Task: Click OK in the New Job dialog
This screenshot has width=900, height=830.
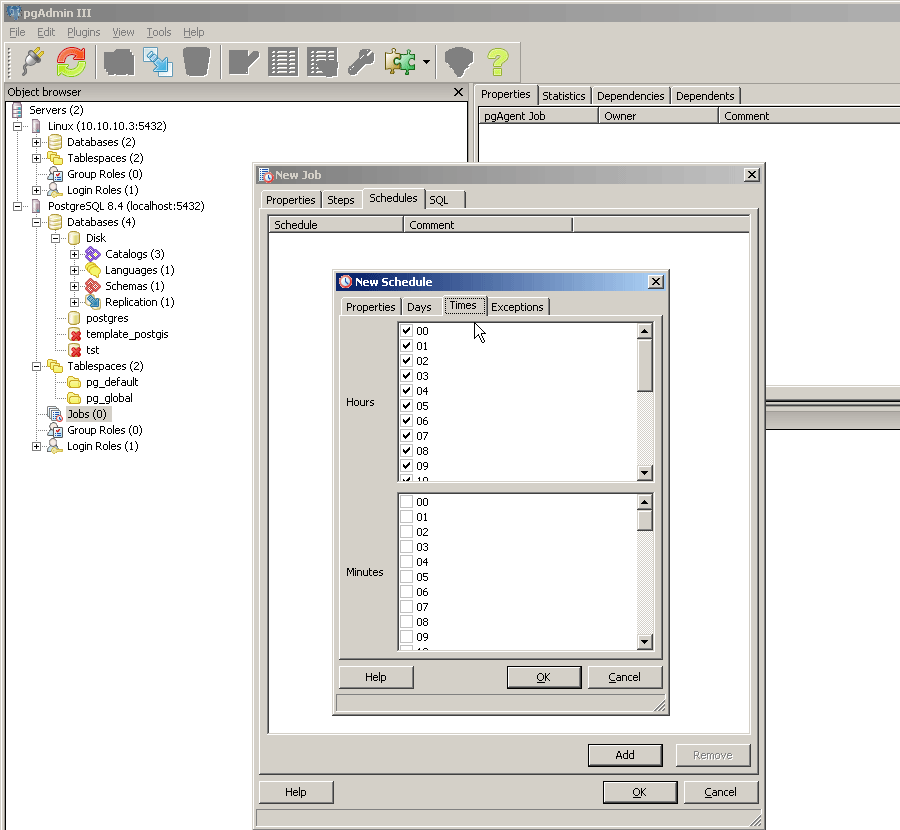Action: coord(639,793)
